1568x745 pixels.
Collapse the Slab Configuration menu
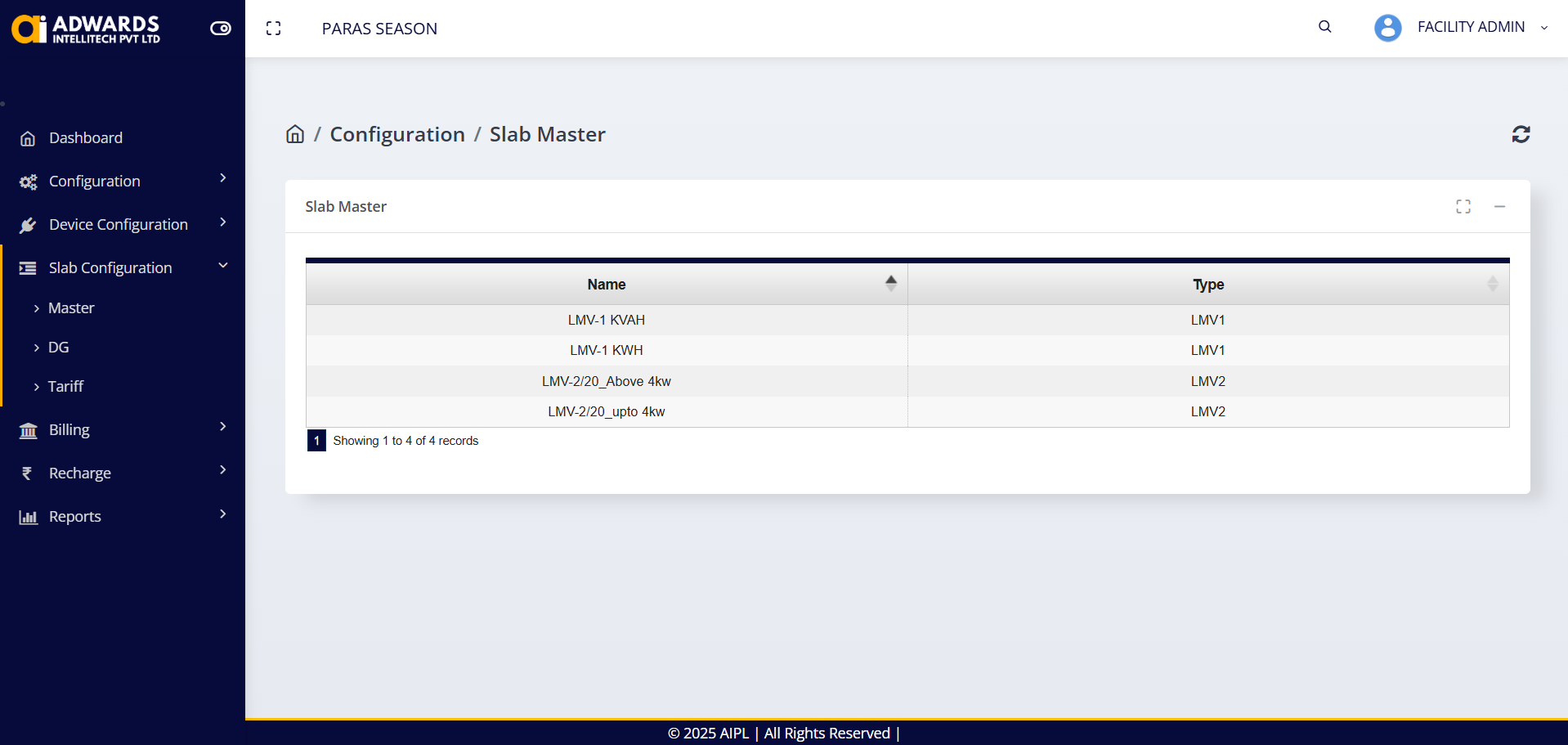click(x=123, y=267)
